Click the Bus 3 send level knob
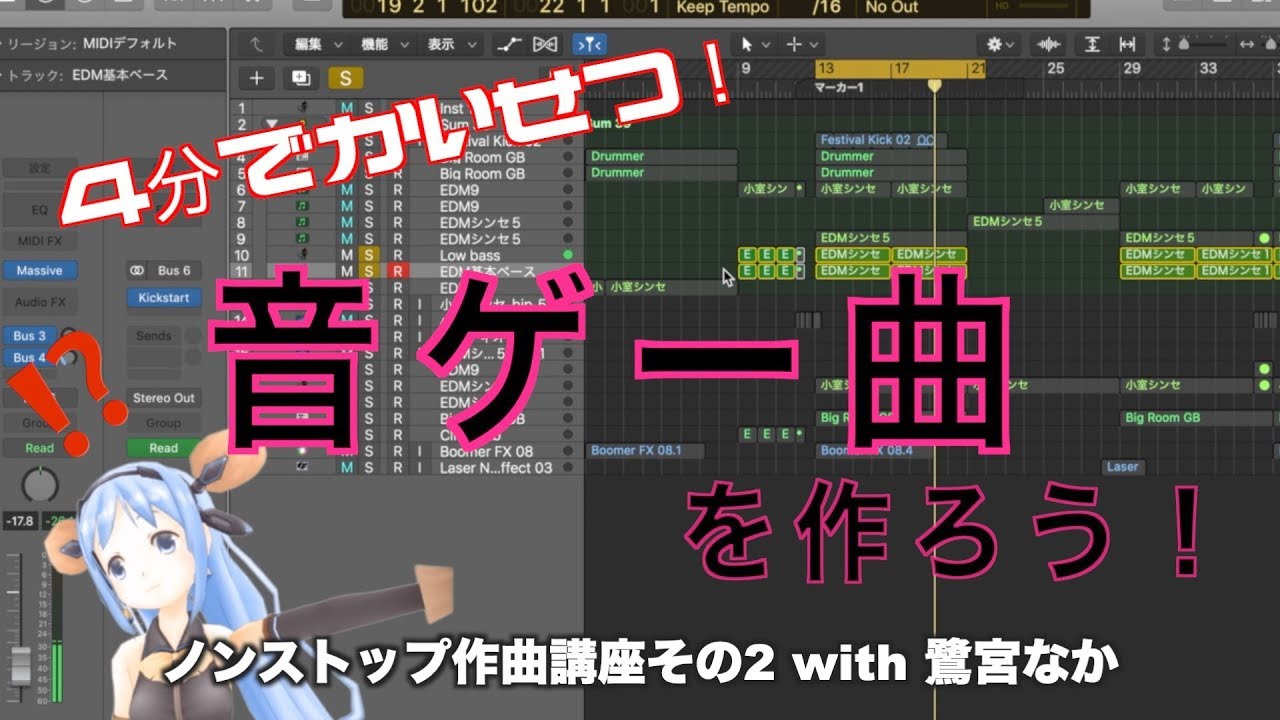The height and width of the screenshot is (720, 1280). click(x=68, y=336)
